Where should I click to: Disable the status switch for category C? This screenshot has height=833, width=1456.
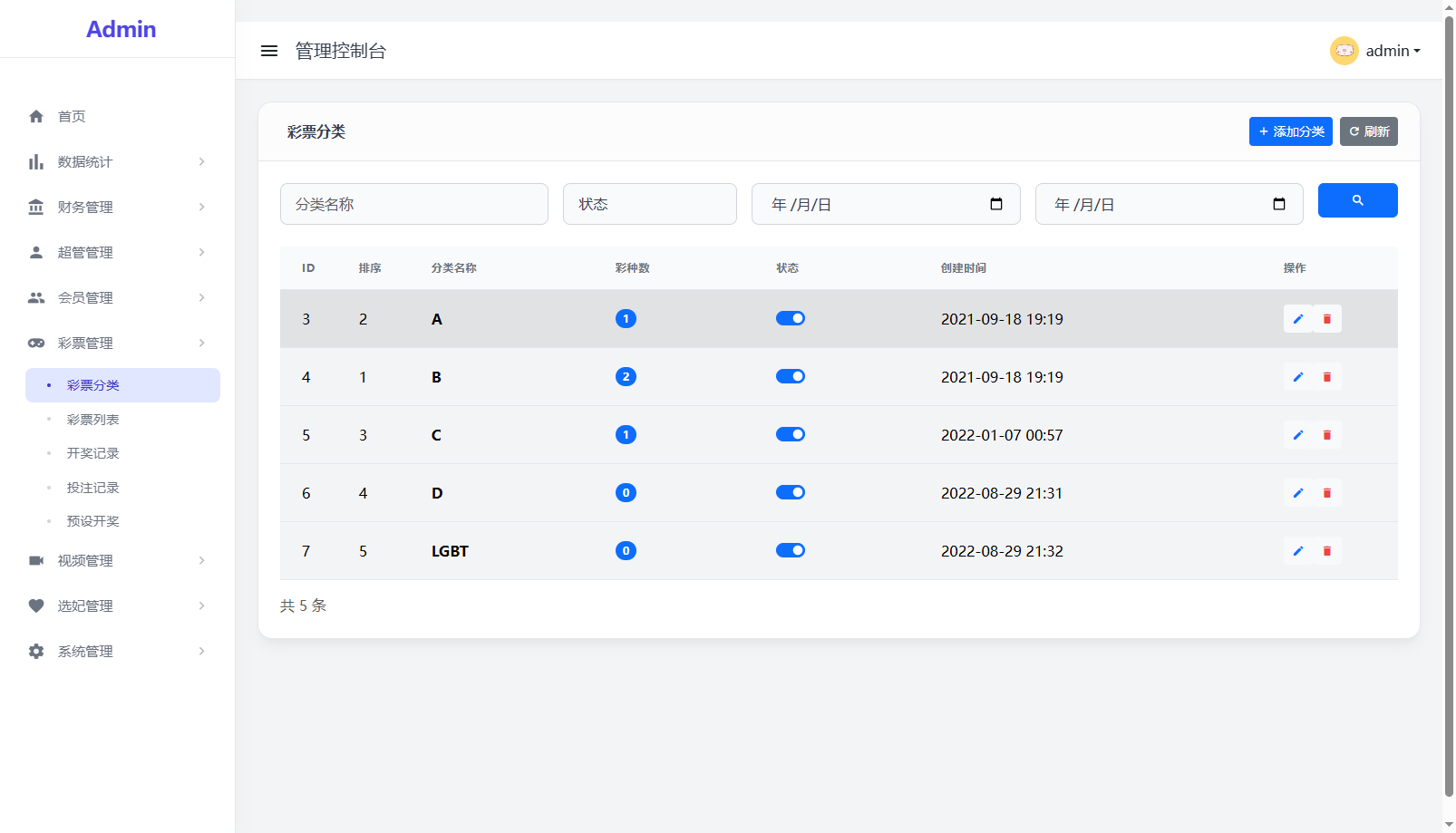tap(790, 435)
